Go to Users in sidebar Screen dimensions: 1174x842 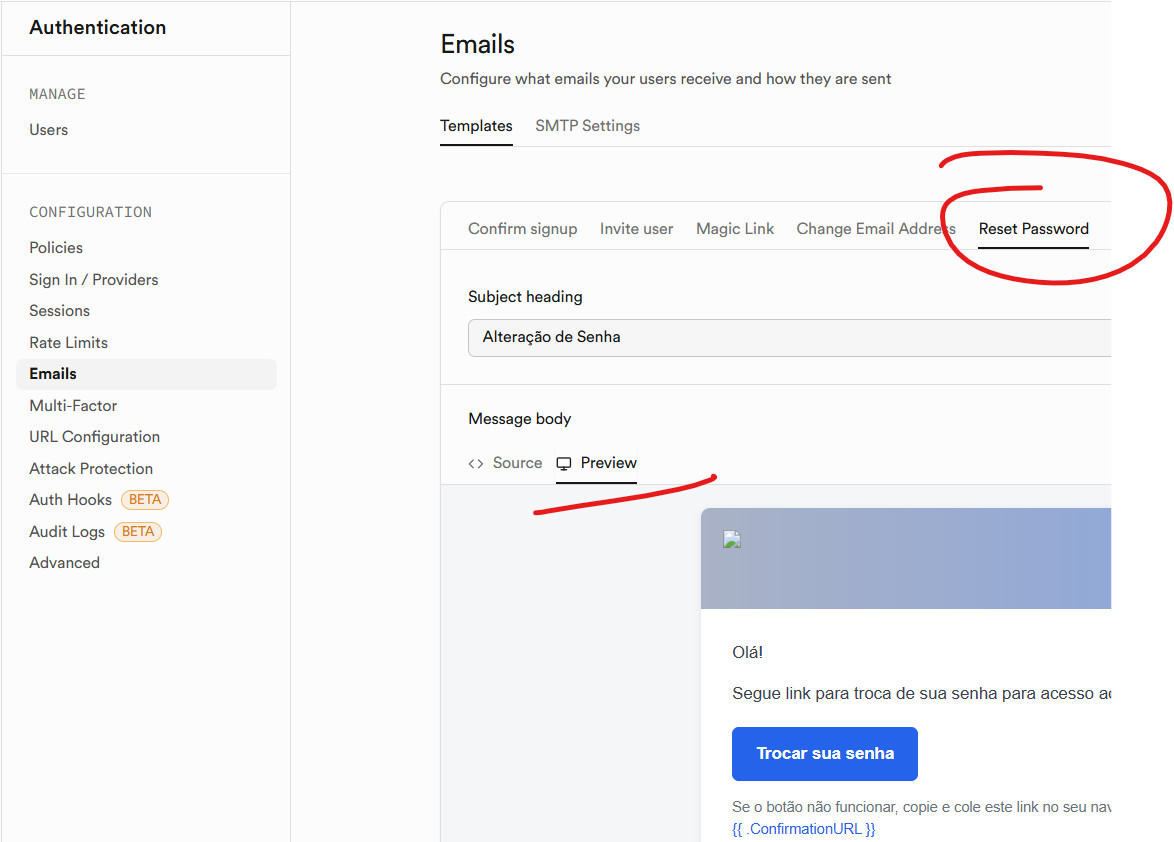coord(49,130)
